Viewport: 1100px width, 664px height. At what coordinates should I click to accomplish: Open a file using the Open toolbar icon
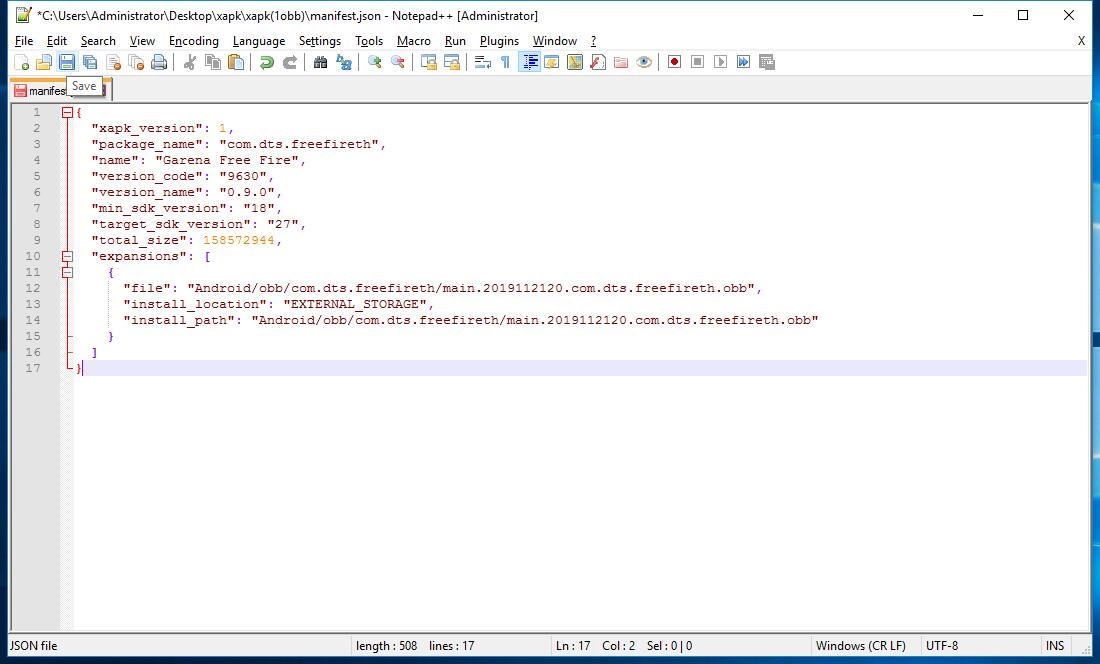coord(44,61)
